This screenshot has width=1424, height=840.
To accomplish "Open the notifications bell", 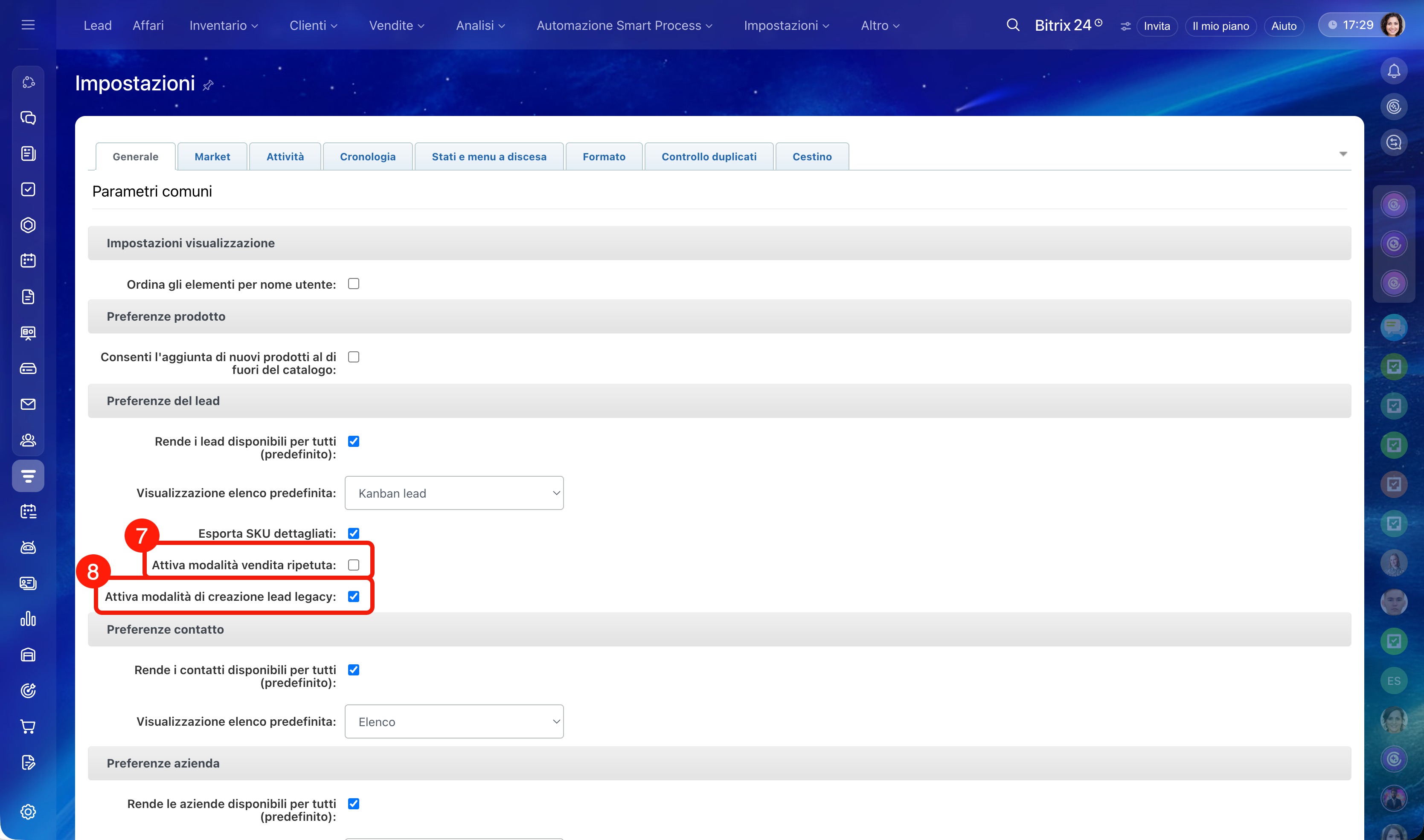I will [x=1393, y=71].
